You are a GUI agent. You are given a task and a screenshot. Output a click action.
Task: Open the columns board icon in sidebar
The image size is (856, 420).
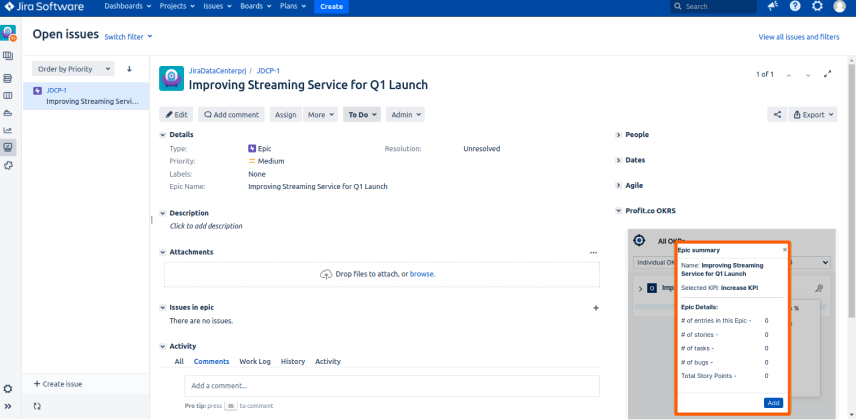[8, 96]
